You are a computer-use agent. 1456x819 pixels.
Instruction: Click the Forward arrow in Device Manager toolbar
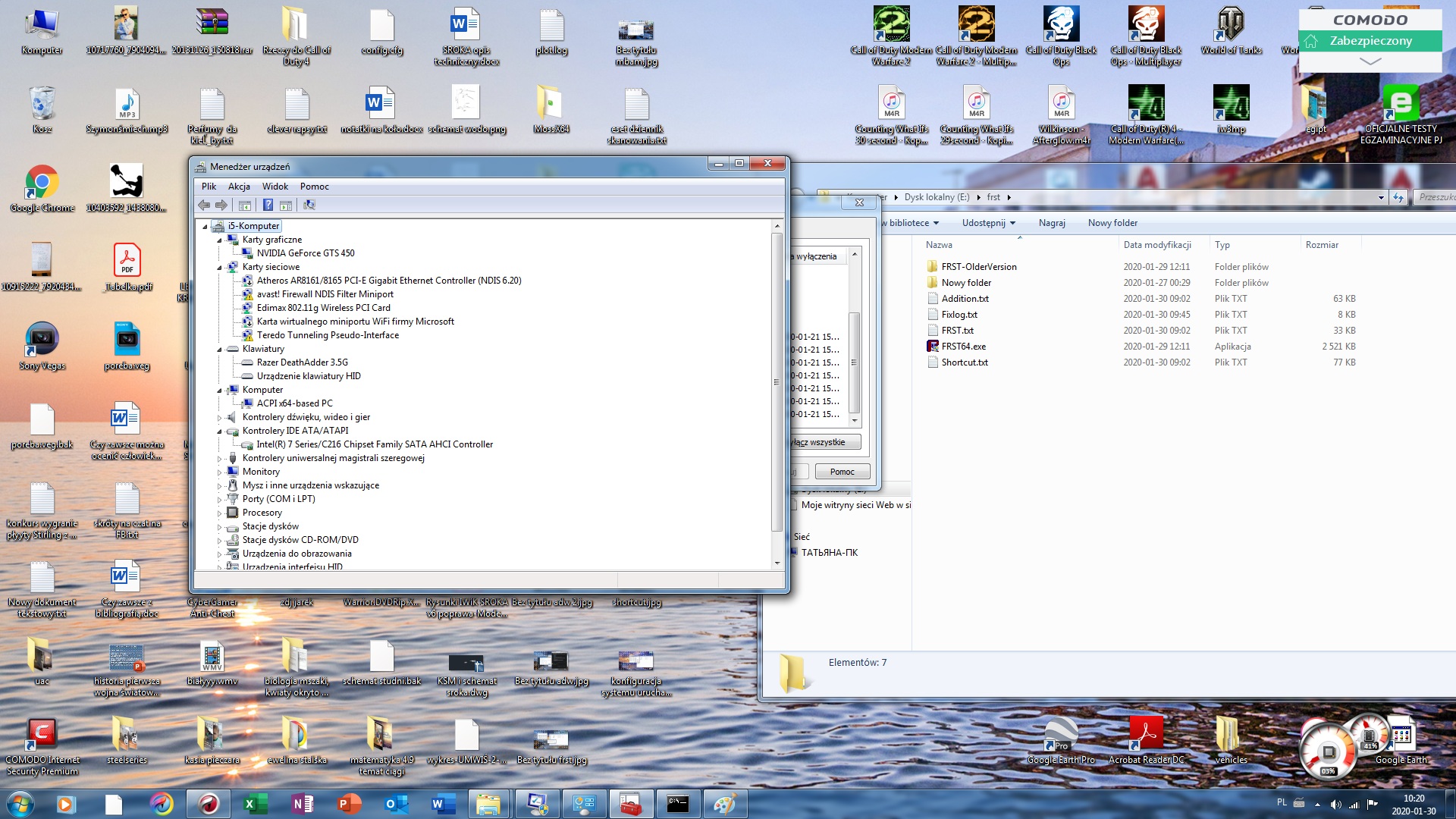point(221,205)
